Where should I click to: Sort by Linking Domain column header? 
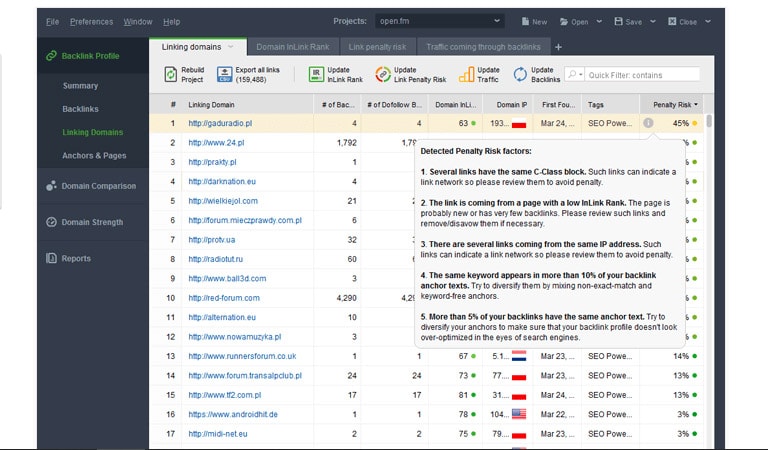[x=247, y=105]
